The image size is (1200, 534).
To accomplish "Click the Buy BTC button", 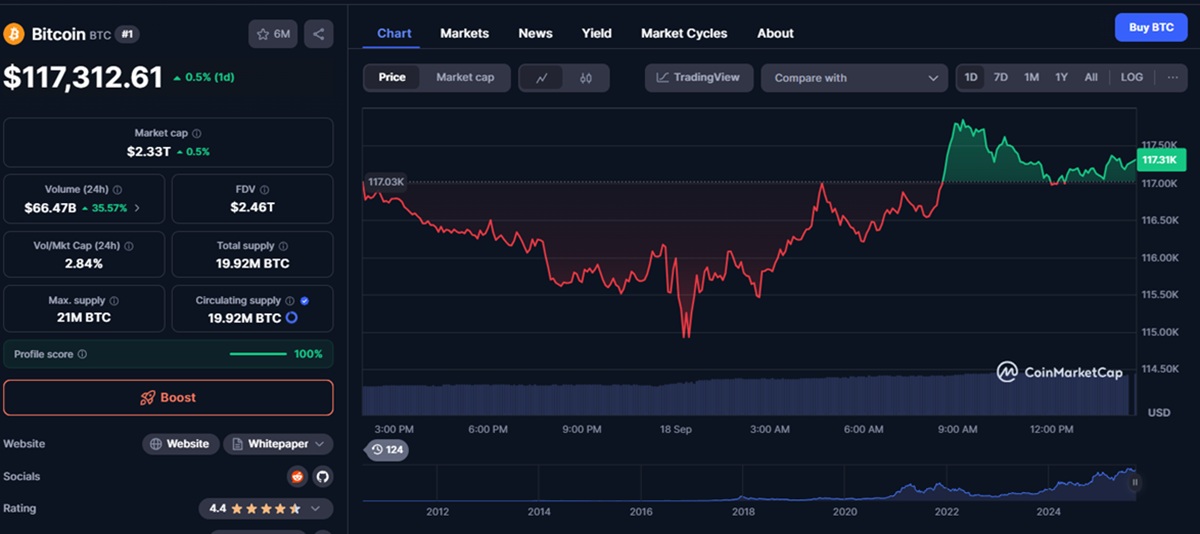I will (1151, 28).
